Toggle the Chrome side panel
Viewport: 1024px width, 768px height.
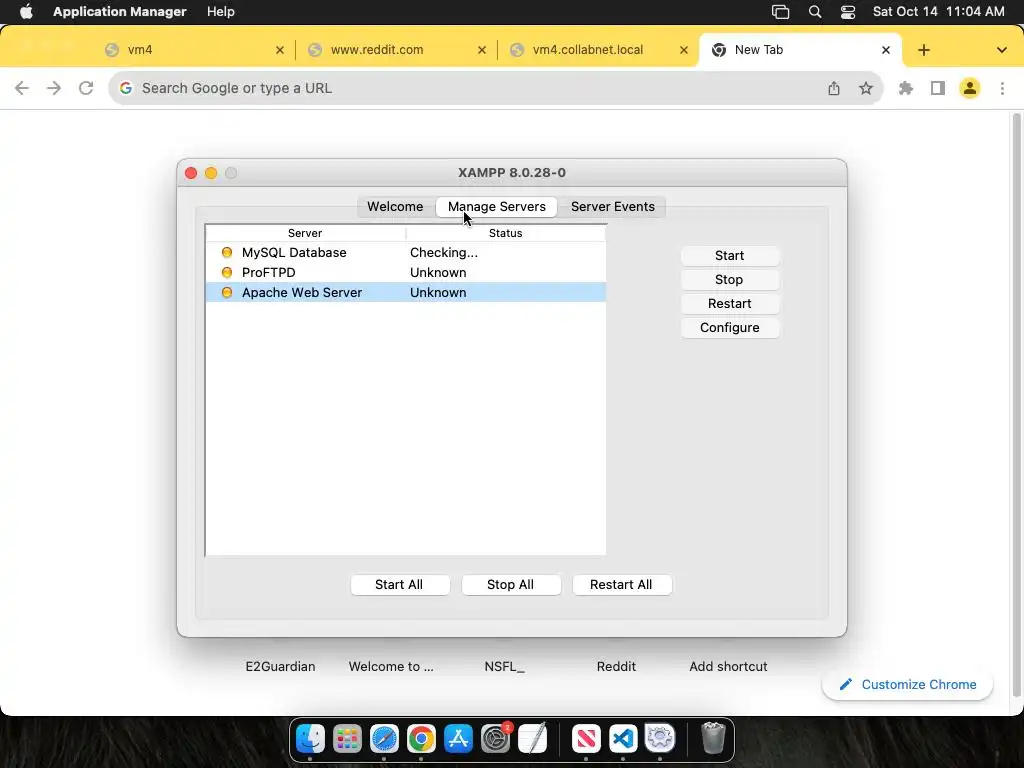coord(938,88)
